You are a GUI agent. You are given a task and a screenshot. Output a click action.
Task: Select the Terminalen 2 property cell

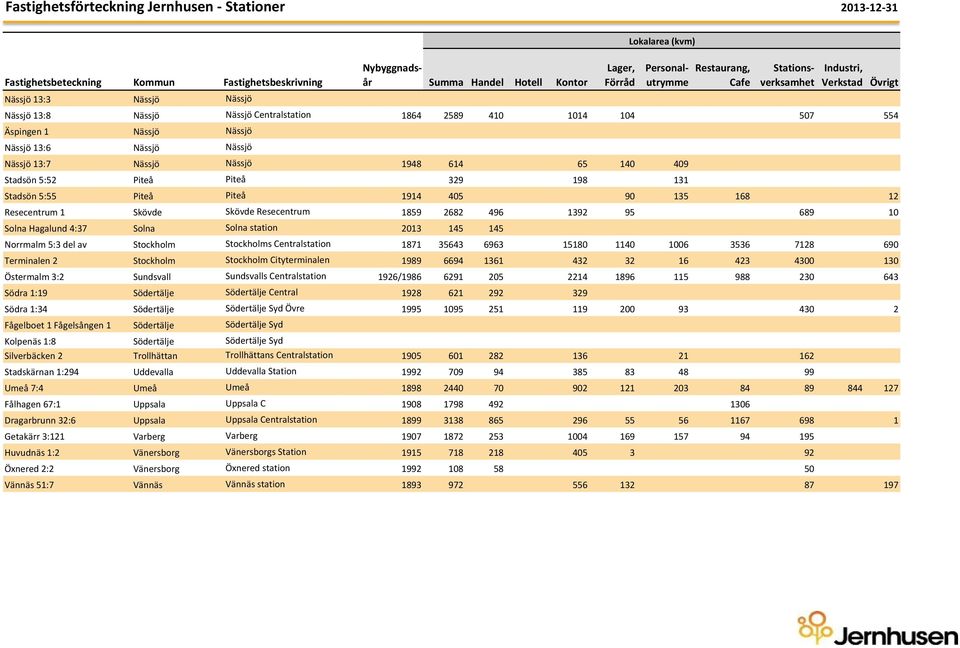click(x=31, y=261)
